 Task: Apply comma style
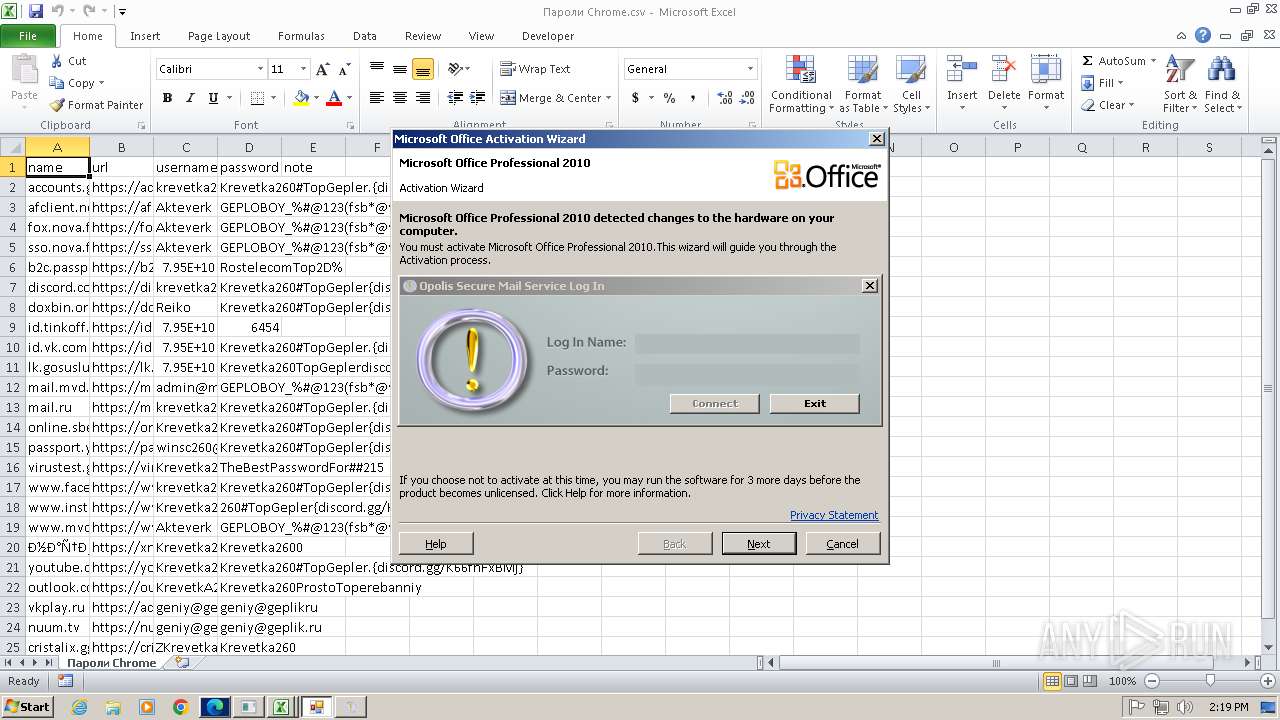pyautogui.click(x=693, y=98)
